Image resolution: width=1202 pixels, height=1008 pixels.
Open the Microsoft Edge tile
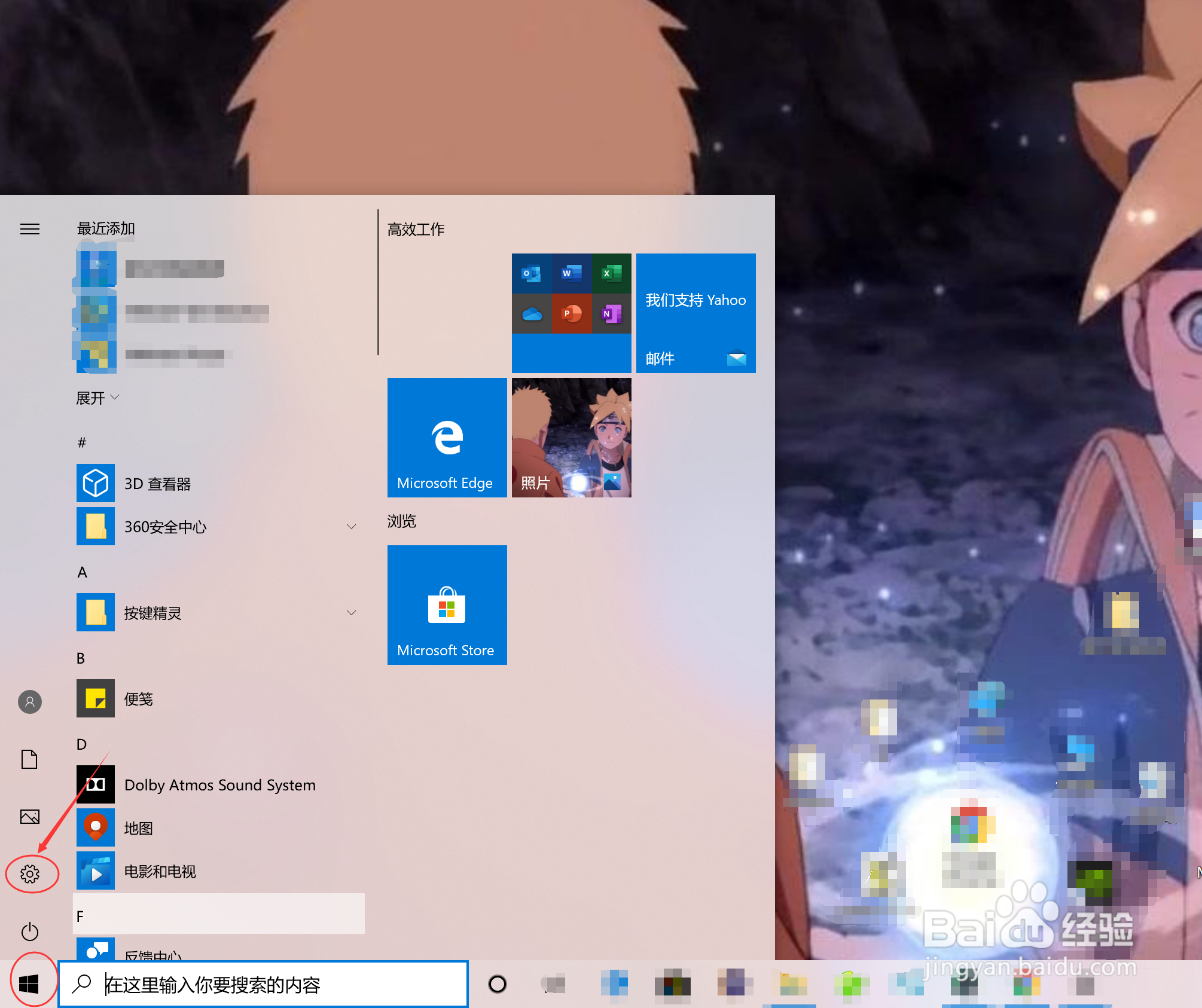click(447, 438)
